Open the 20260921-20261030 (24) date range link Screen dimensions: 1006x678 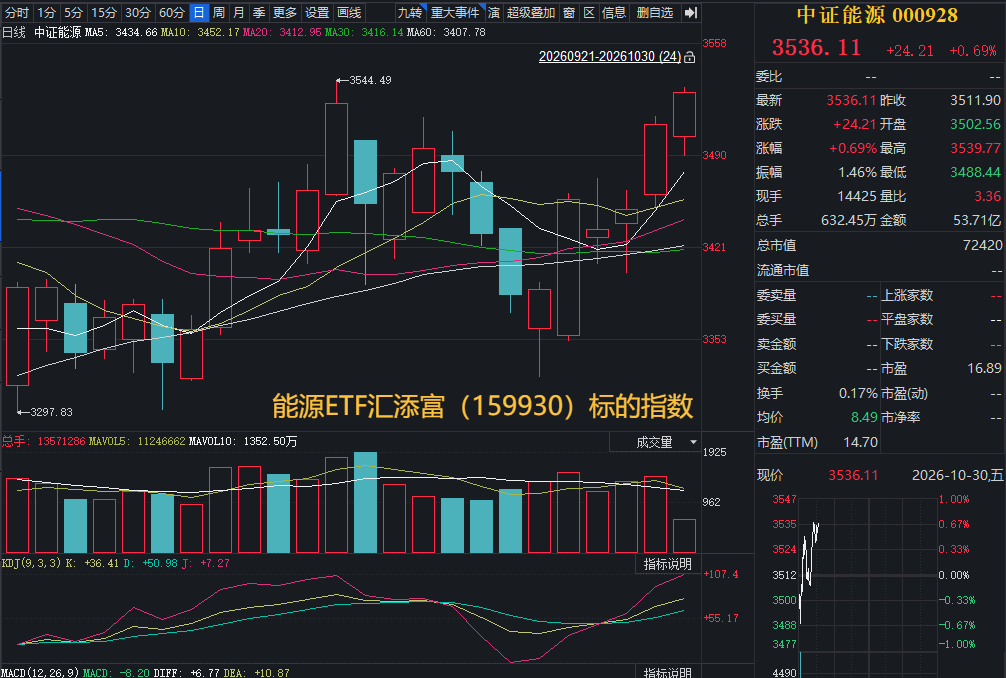[x=610, y=56]
